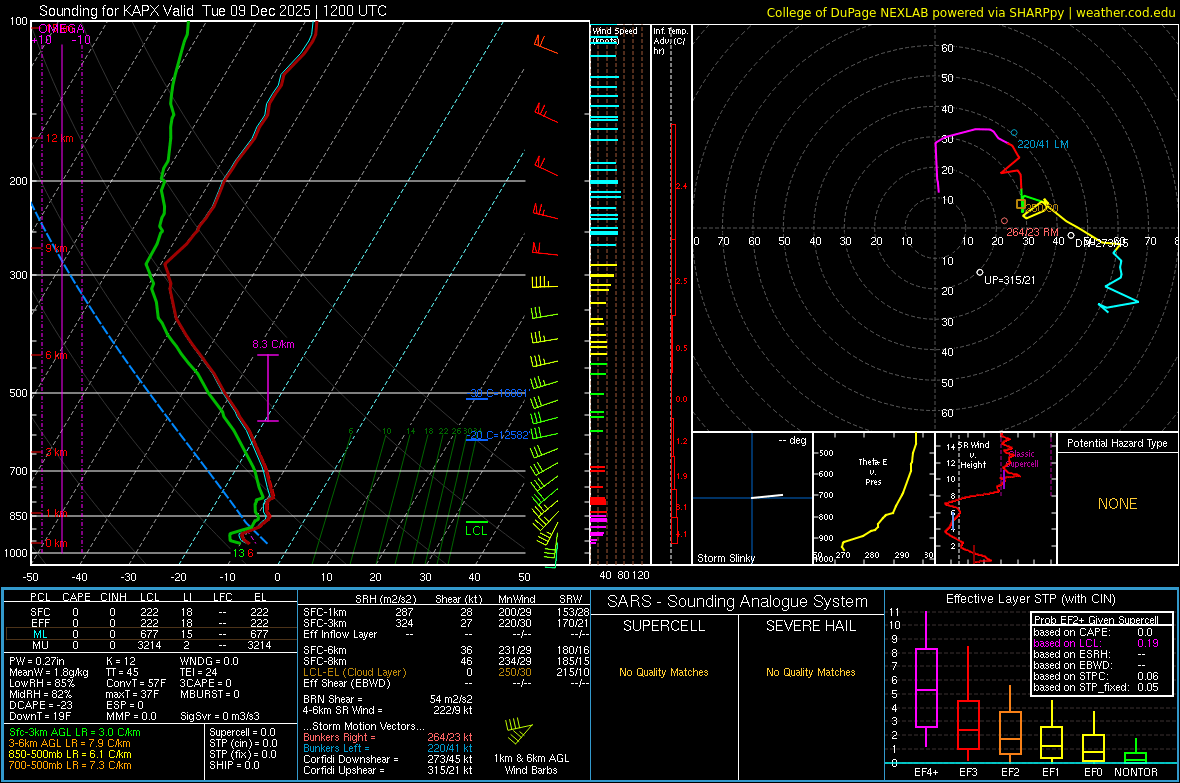Screen dimensions: 1180x783
Task: Click the SUPERCELL column heading
Action: (664, 626)
